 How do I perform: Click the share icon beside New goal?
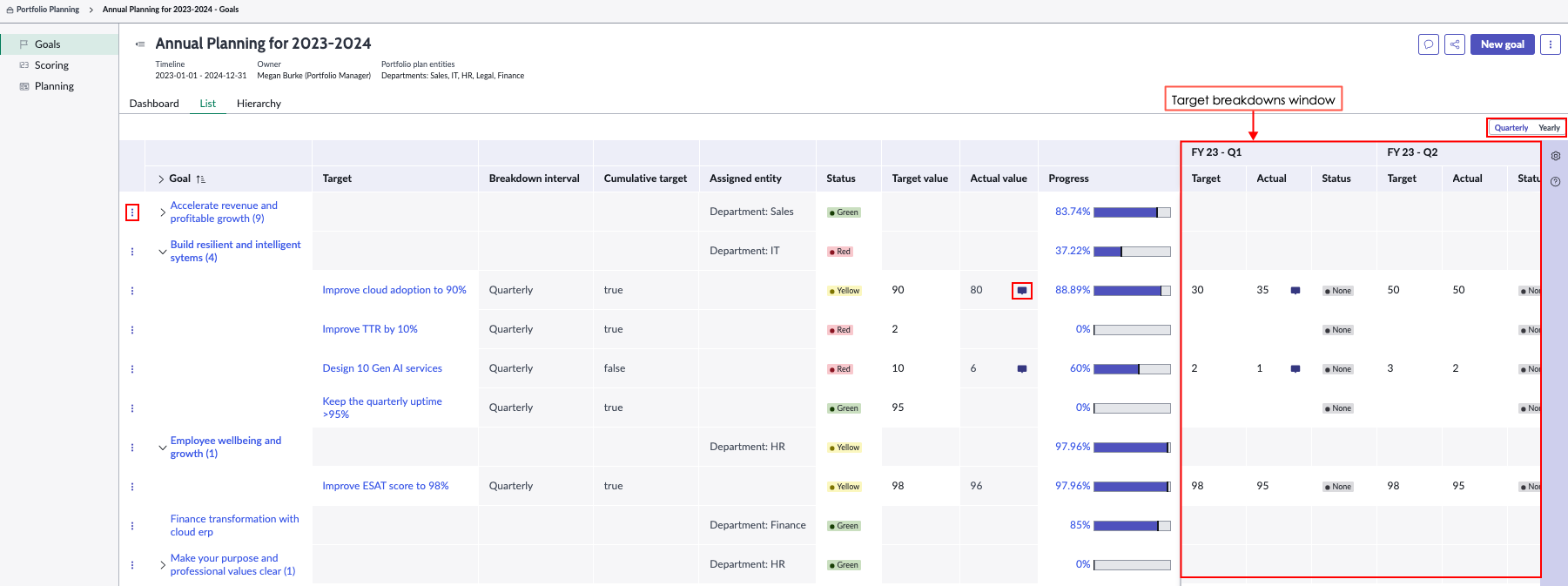click(x=1455, y=44)
